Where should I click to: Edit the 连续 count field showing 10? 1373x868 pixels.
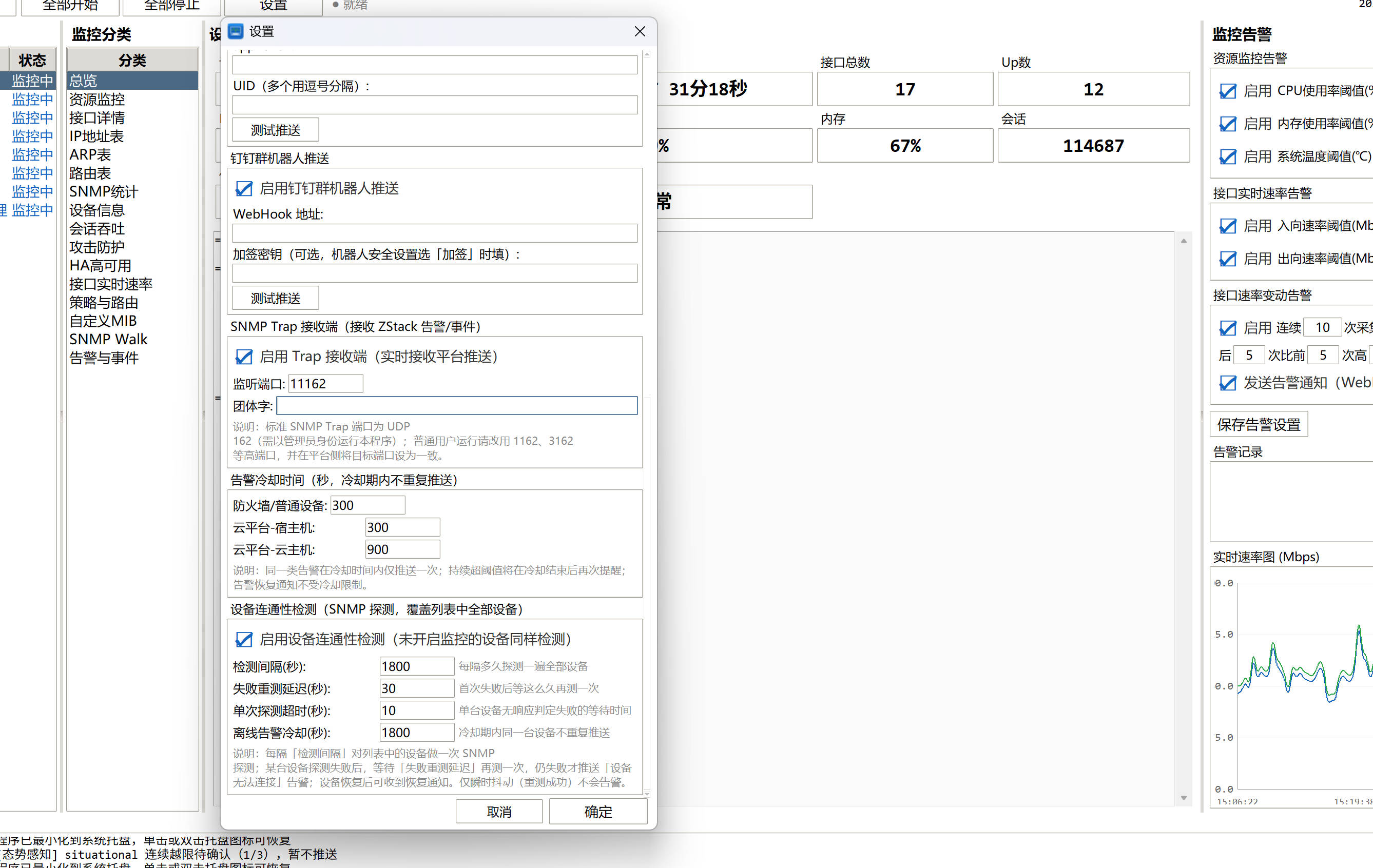point(1322,328)
